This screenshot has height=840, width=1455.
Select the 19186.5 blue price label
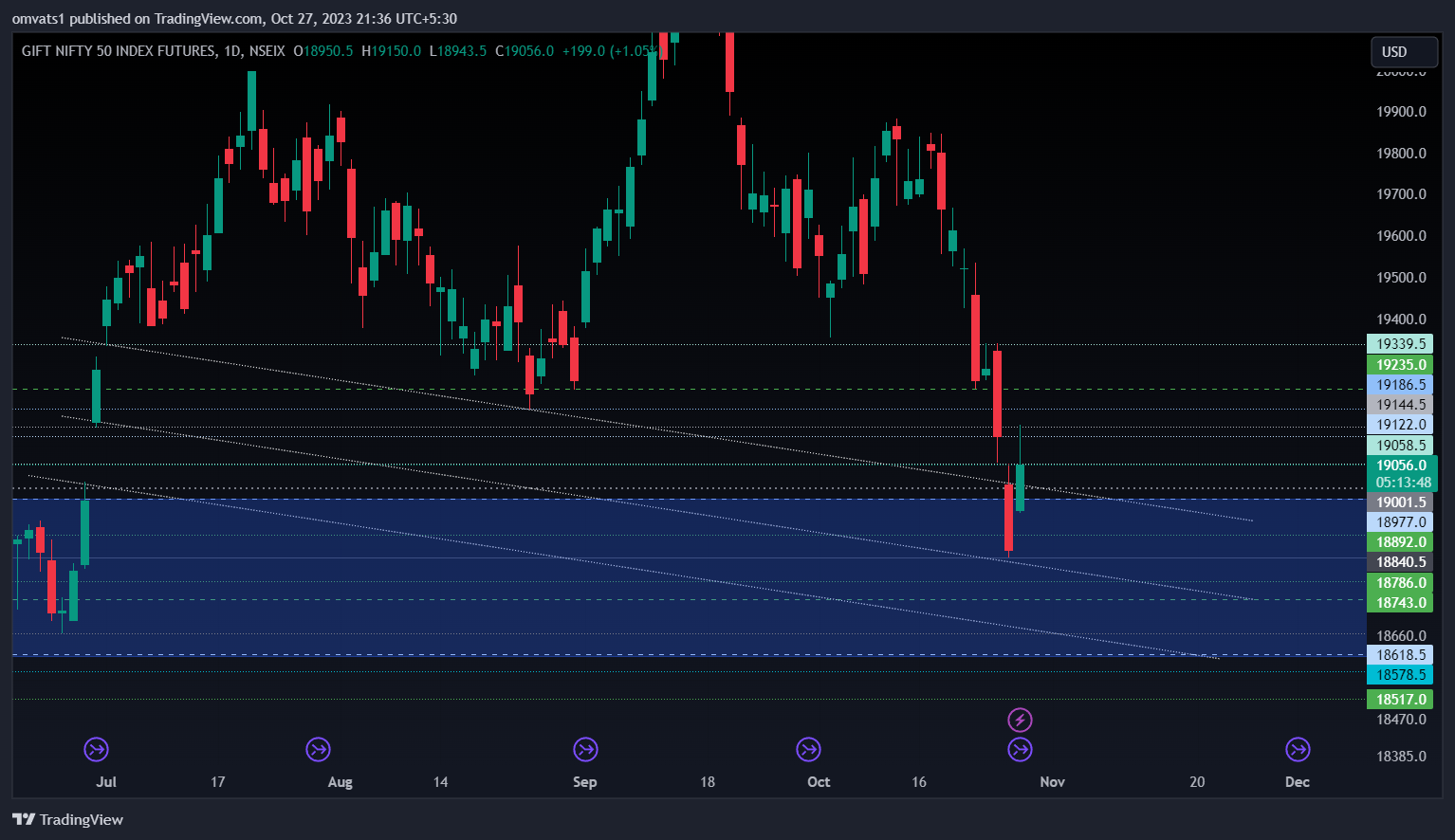[1400, 385]
